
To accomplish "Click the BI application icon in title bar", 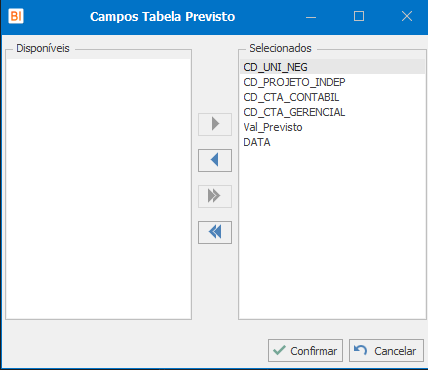I will [16, 16].
